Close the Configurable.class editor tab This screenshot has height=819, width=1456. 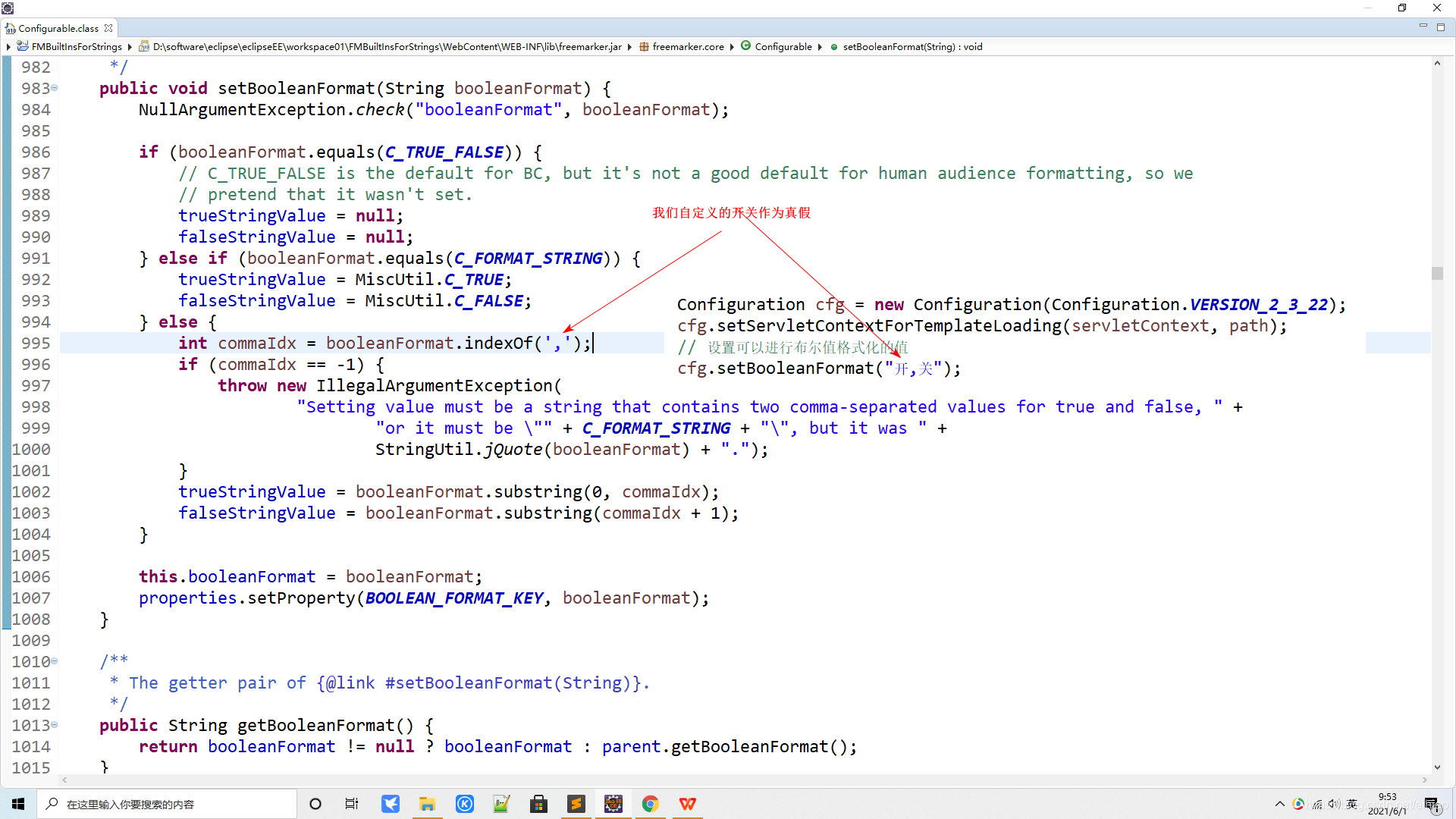pos(108,28)
